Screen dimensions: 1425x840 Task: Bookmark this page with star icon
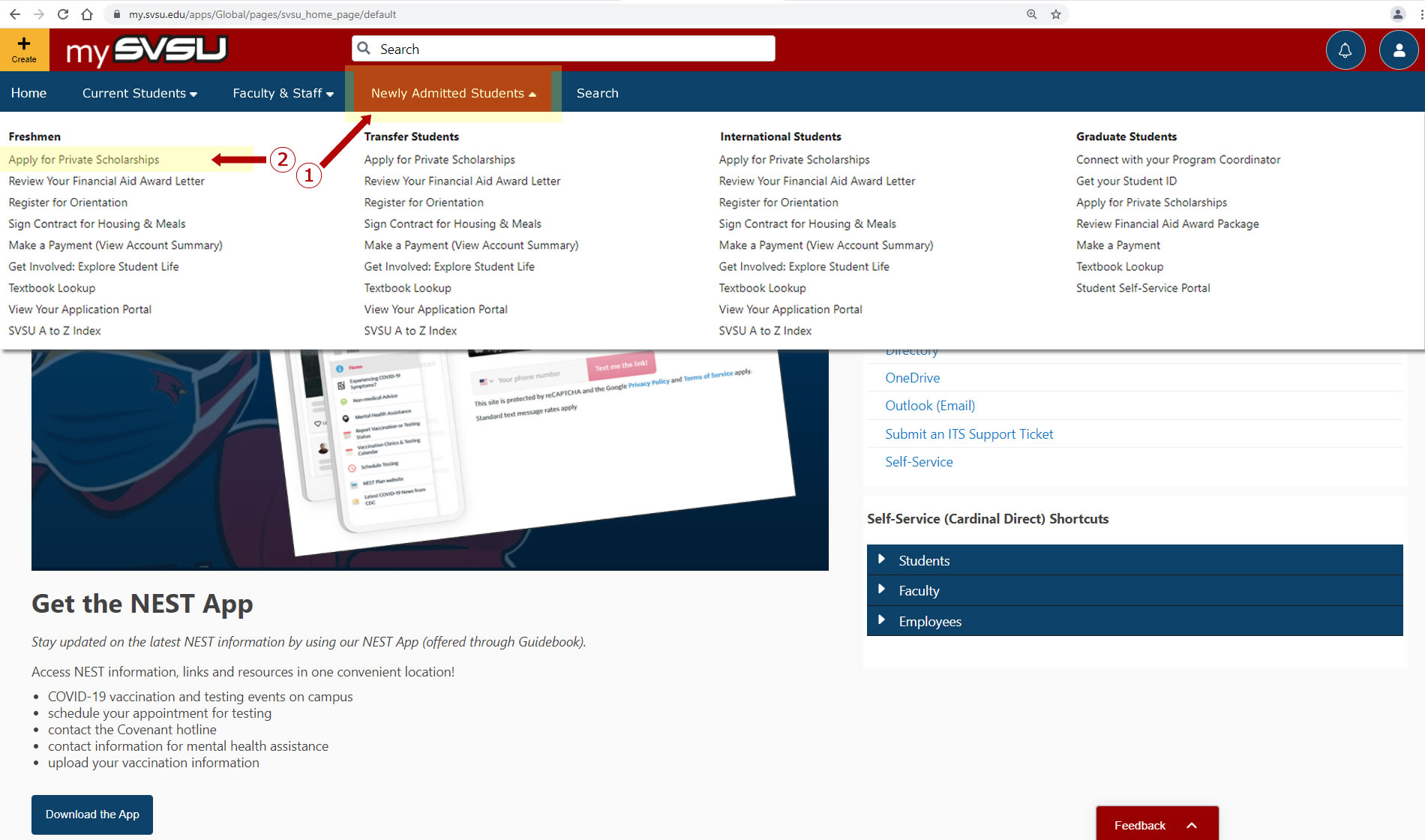point(1056,14)
